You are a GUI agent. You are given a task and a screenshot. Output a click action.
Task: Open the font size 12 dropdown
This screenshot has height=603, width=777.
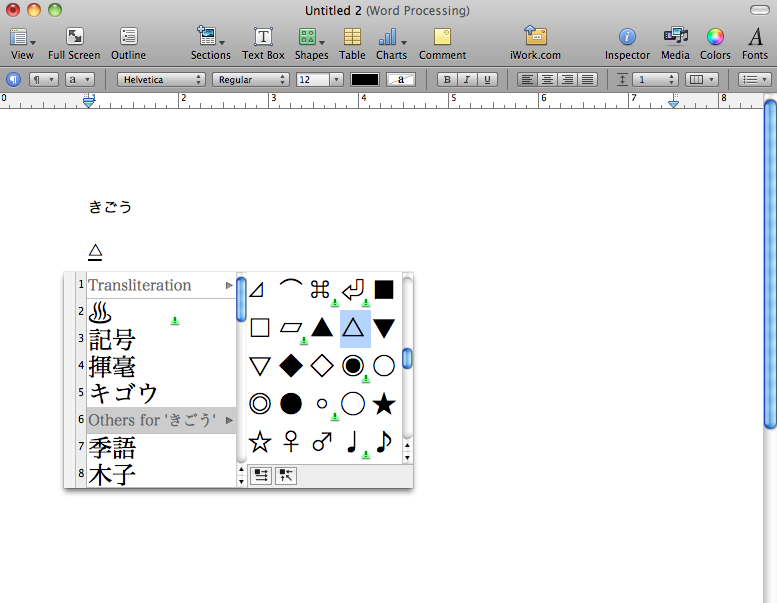(319, 80)
